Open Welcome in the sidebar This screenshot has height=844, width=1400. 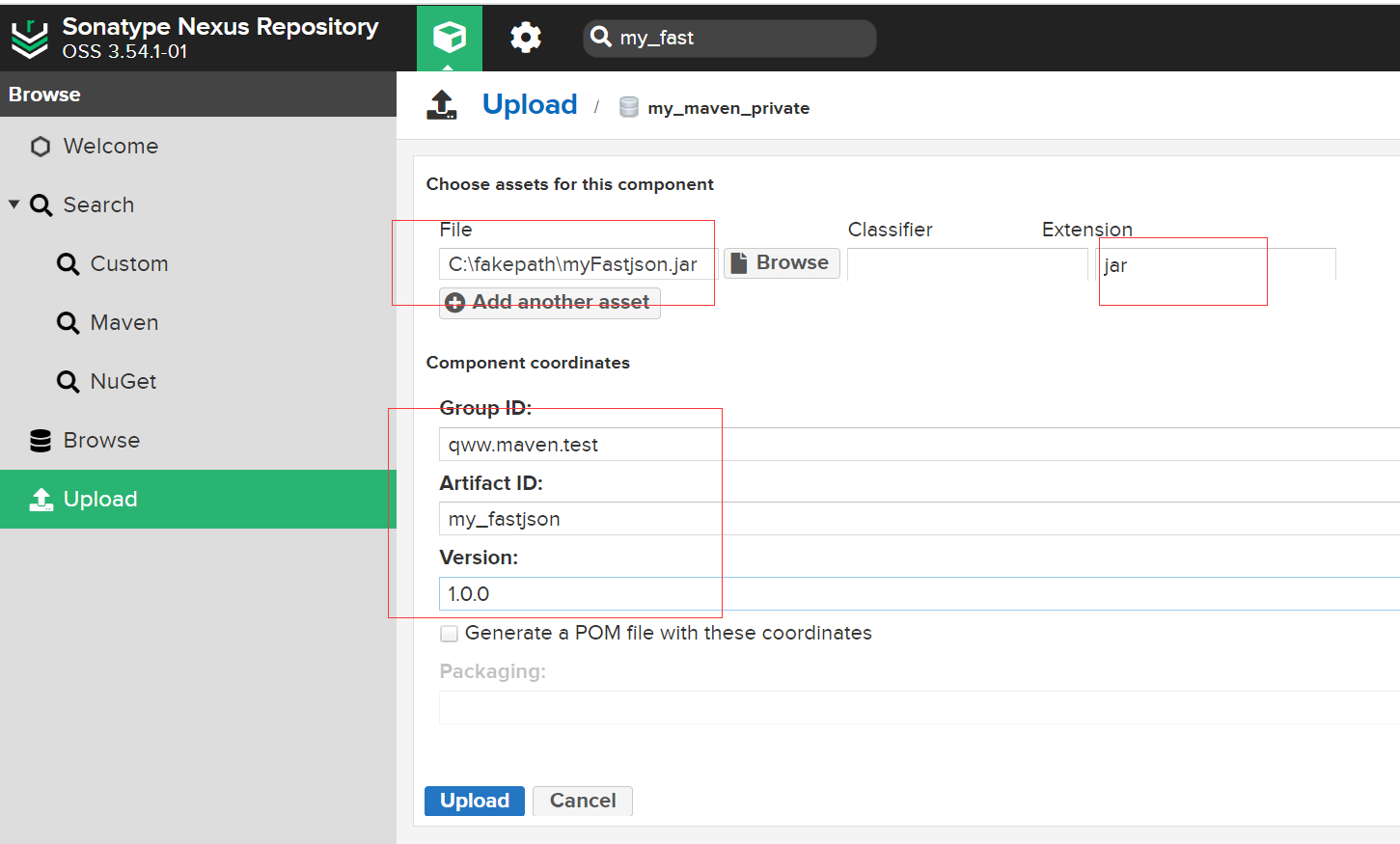click(x=111, y=147)
